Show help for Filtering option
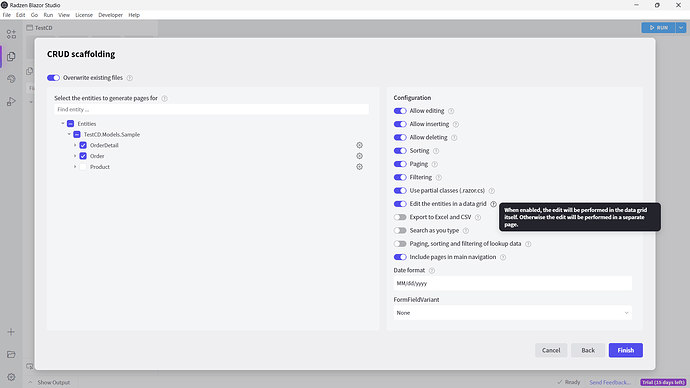The image size is (690, 388). point(439,178)
